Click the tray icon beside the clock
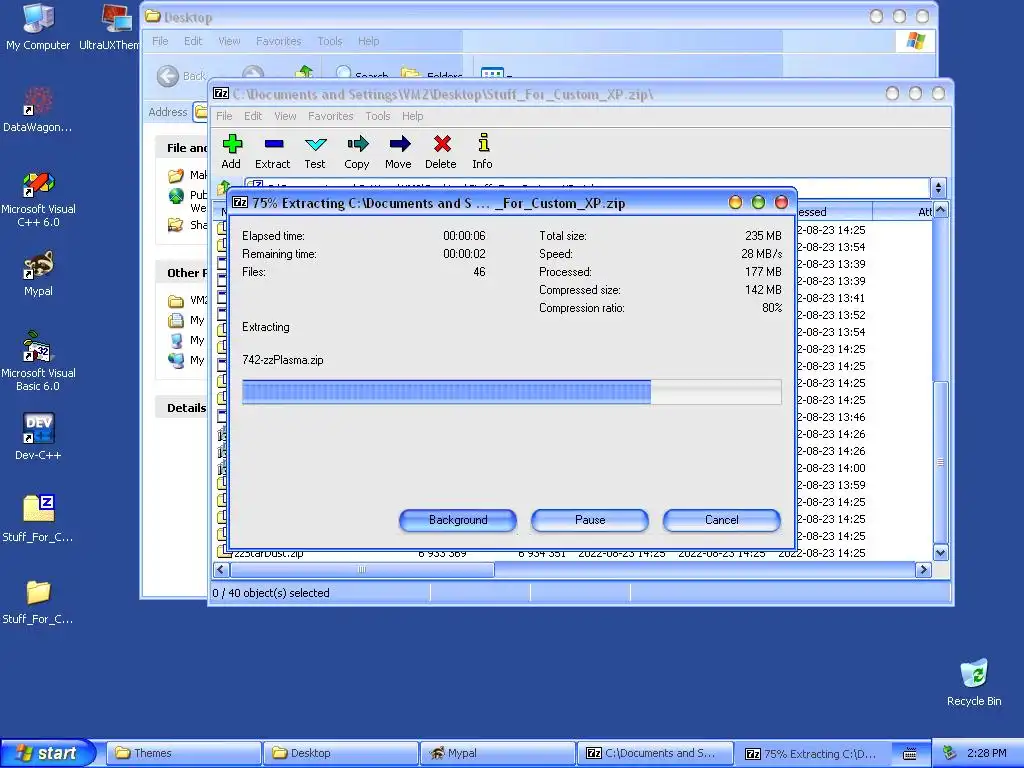Viewport: 1024px width, 768px height. (x=950, y=753)
